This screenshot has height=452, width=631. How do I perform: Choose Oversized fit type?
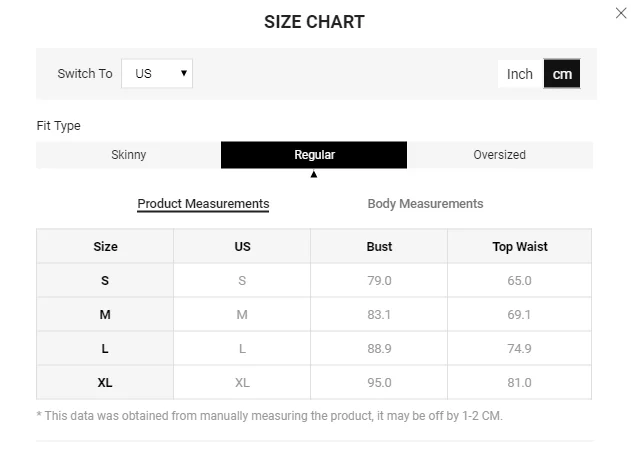[499, 155]
